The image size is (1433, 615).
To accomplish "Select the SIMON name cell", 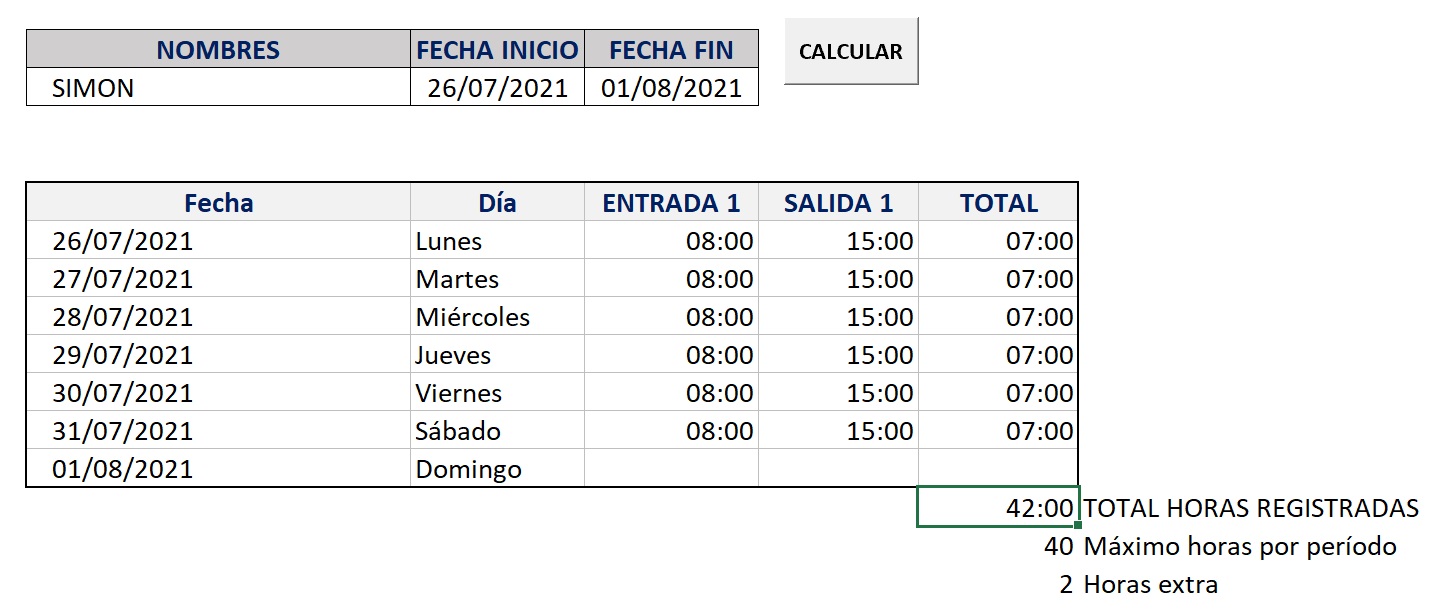I will pos(218,88).
